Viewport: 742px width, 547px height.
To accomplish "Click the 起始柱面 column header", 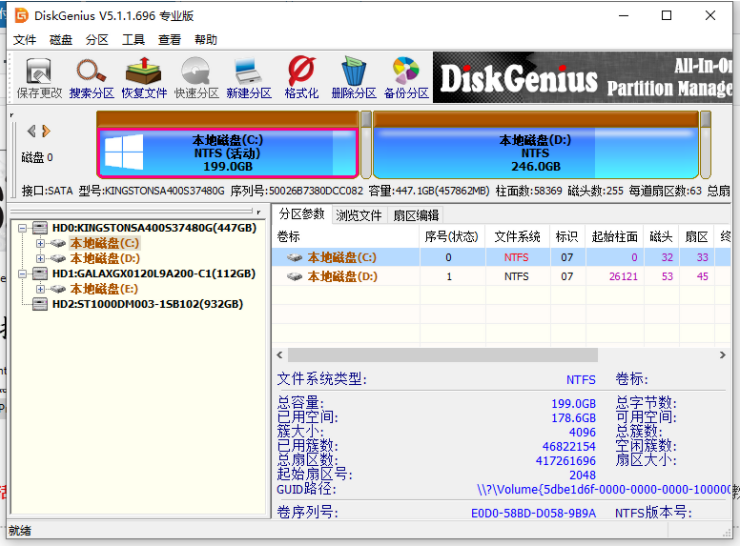I will (x=614, y=236).
